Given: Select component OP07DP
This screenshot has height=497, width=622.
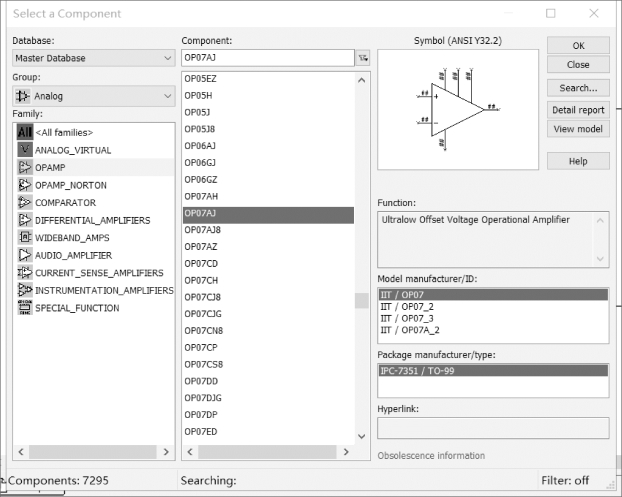Looking at the screenshot, I should click(x=269, y=414).
